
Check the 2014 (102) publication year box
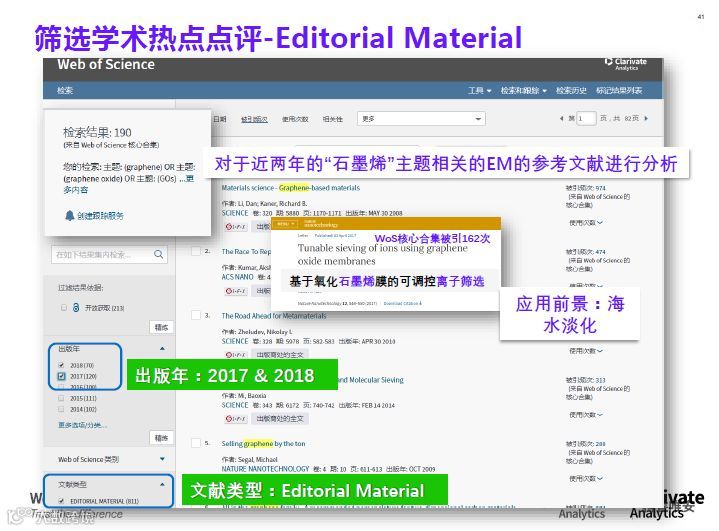(61, 409)
